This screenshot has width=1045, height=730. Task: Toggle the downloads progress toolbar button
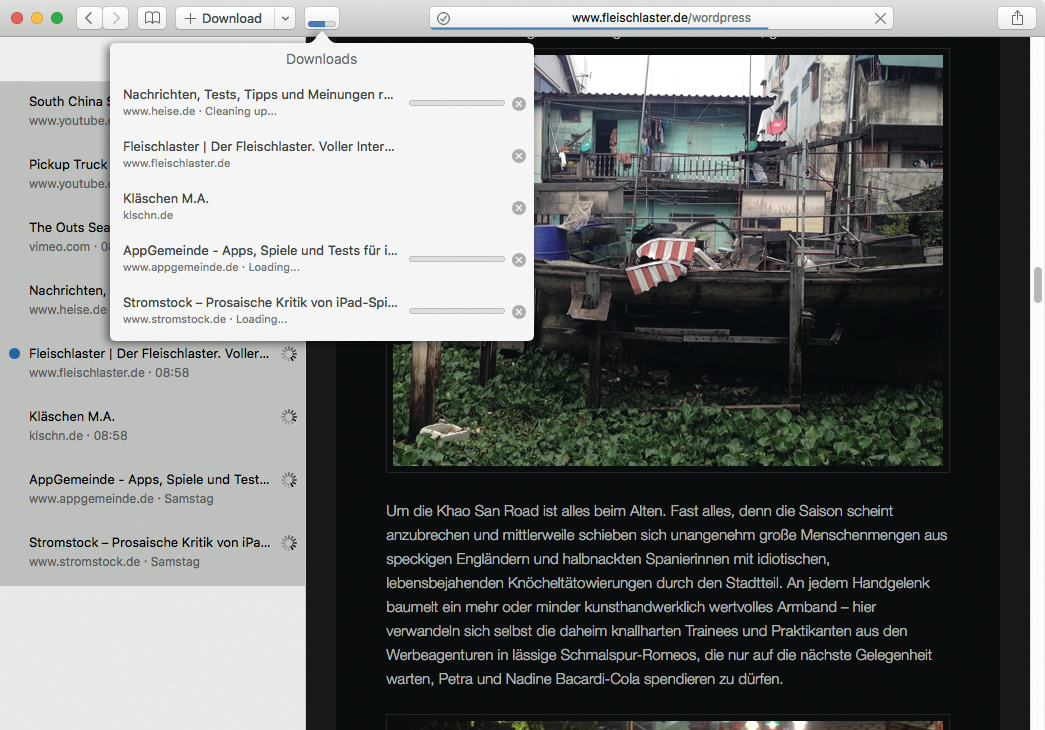322,18
